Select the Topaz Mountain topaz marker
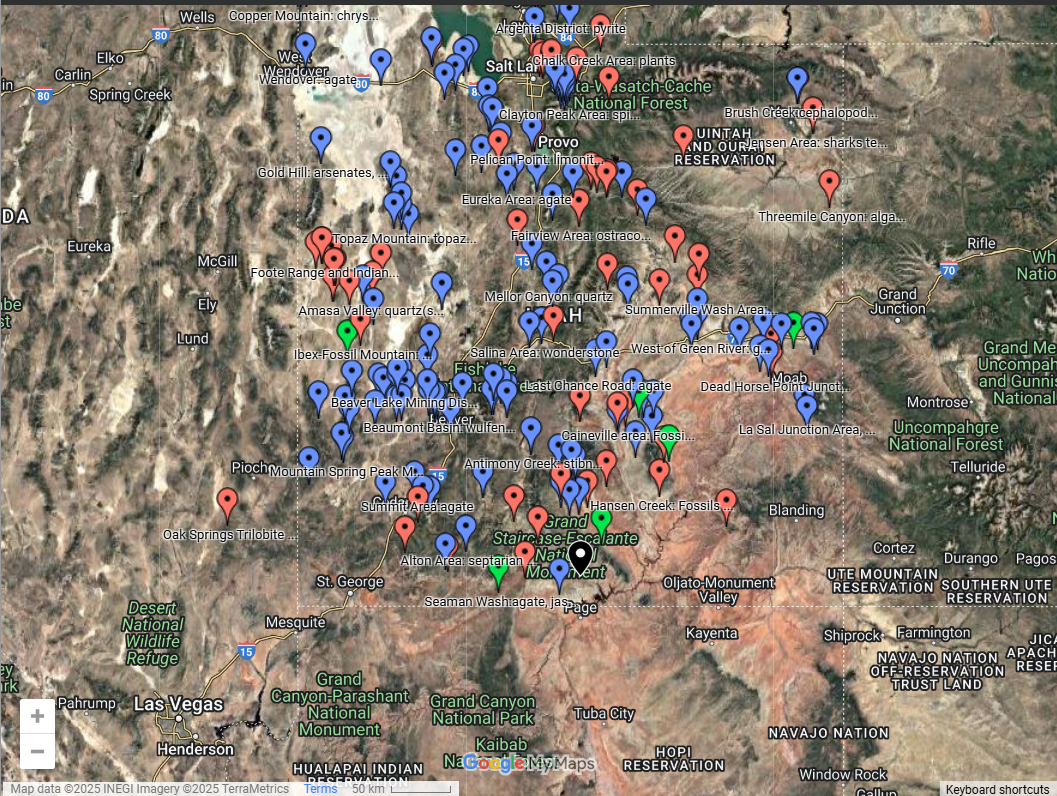The image size is (1057, 796). [x=320, y=236]
